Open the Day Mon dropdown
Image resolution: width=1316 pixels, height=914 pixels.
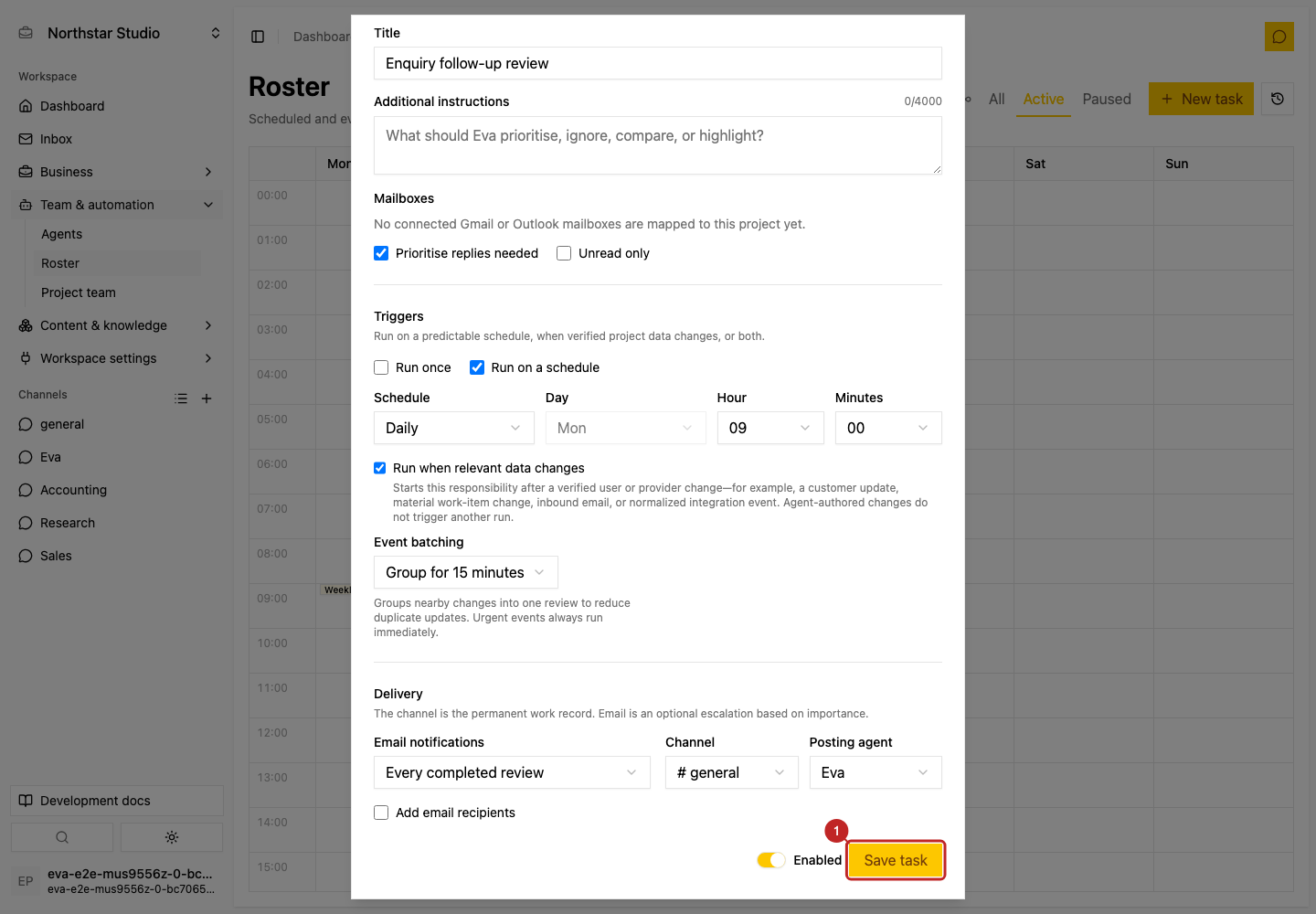tap(626, 428)
